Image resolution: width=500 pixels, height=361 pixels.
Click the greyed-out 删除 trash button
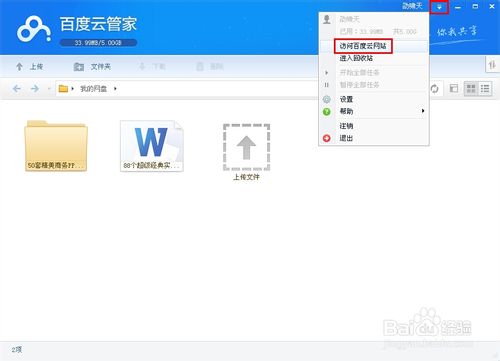pos(210,67)
